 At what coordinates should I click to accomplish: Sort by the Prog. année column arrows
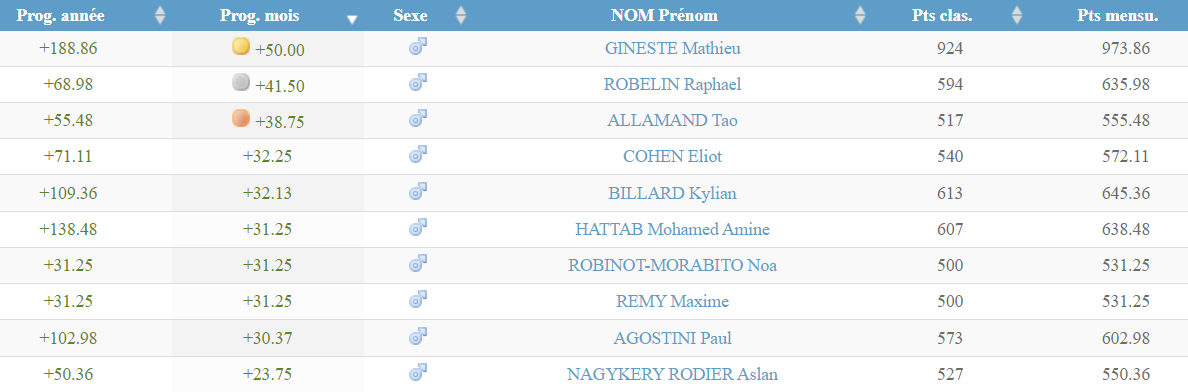[159, 15]
